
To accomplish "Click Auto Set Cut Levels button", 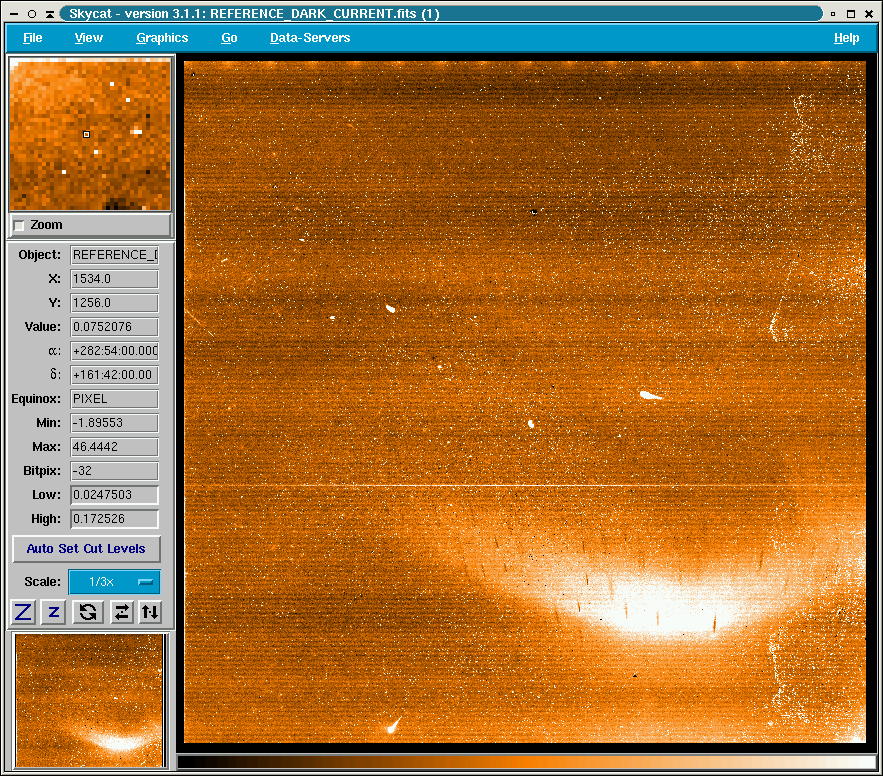I will [86, 549].
